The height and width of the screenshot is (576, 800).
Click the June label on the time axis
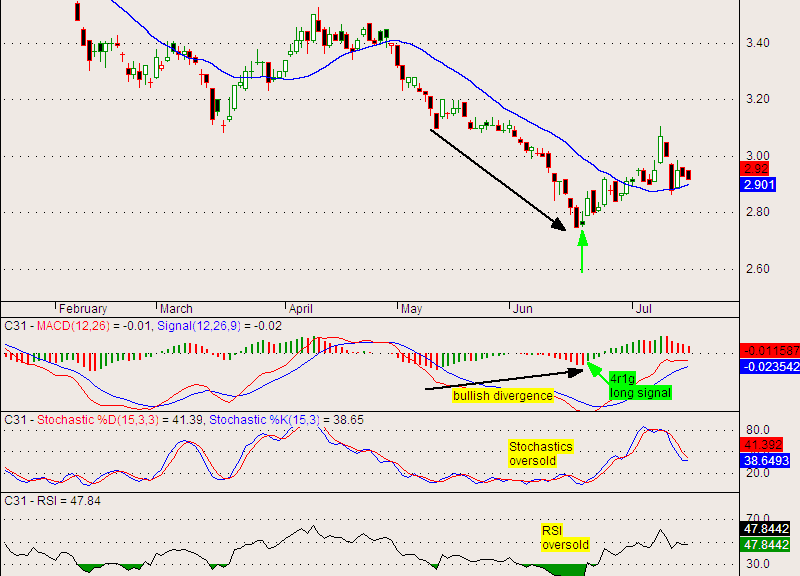(x=524, y=308)
